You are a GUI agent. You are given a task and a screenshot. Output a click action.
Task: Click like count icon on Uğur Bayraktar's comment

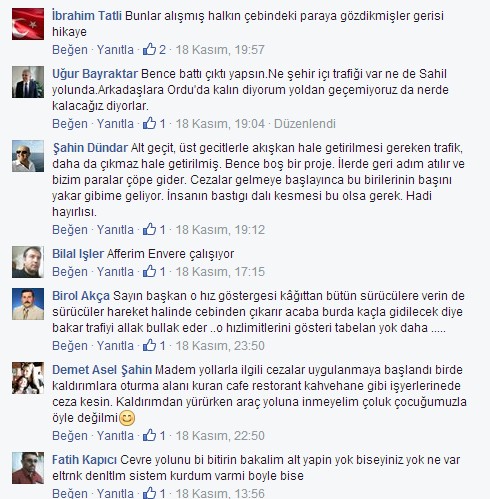pos(149,123)
